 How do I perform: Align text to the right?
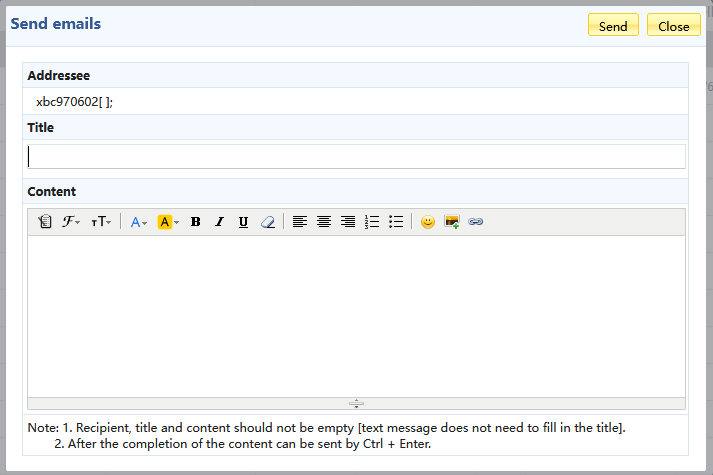coord(348,222)
